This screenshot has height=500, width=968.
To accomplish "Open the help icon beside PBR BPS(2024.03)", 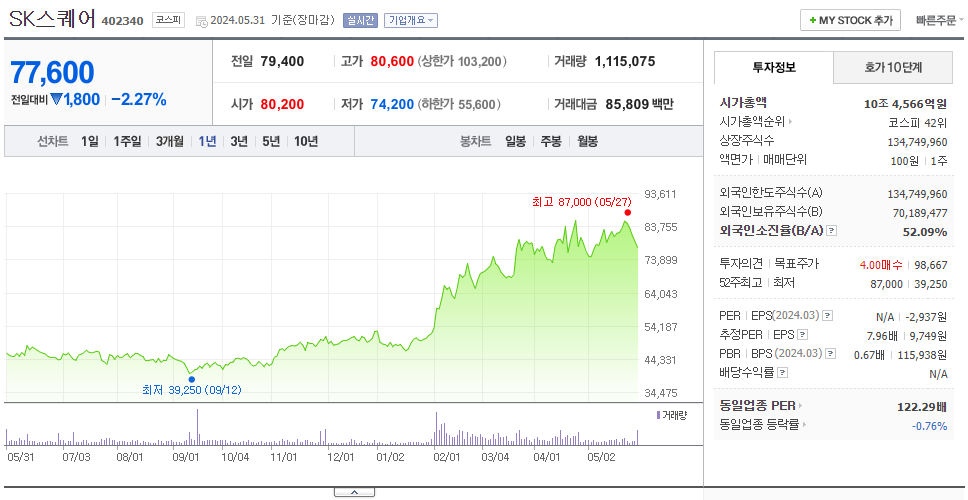I will point(832,354).
